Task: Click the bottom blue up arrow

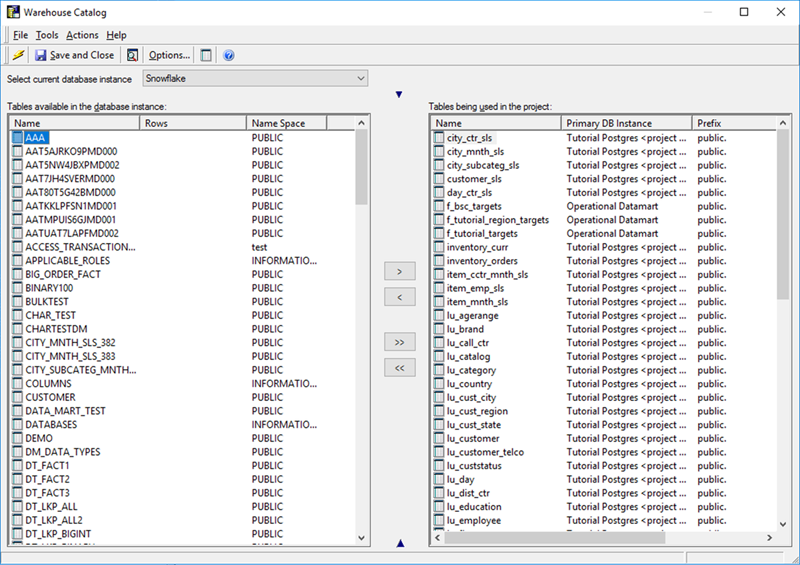Action: (400, 543)
